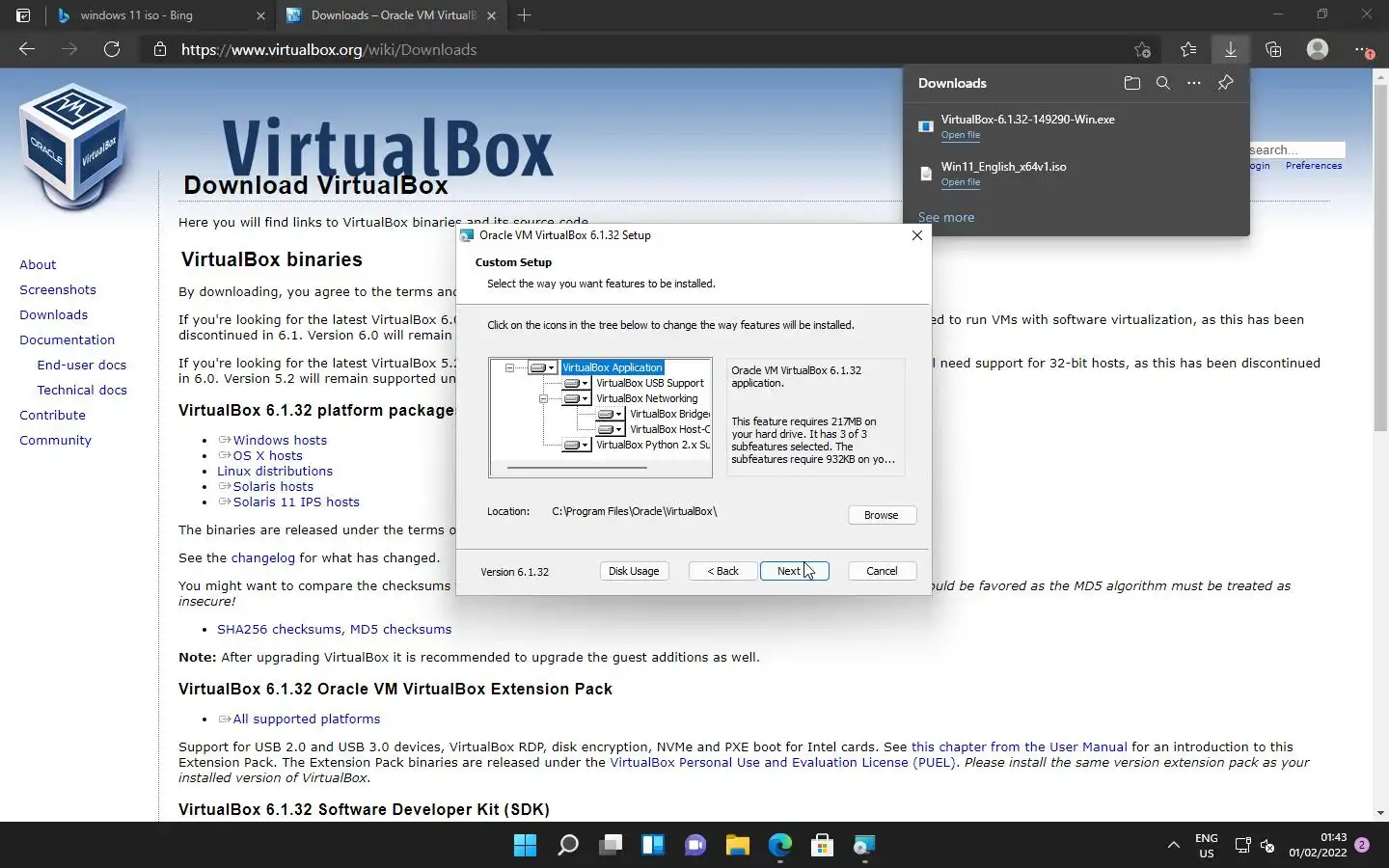Open Screenshots in site sidebar
Viewport: 1389px width, 868px height.
tap(58, 289)
